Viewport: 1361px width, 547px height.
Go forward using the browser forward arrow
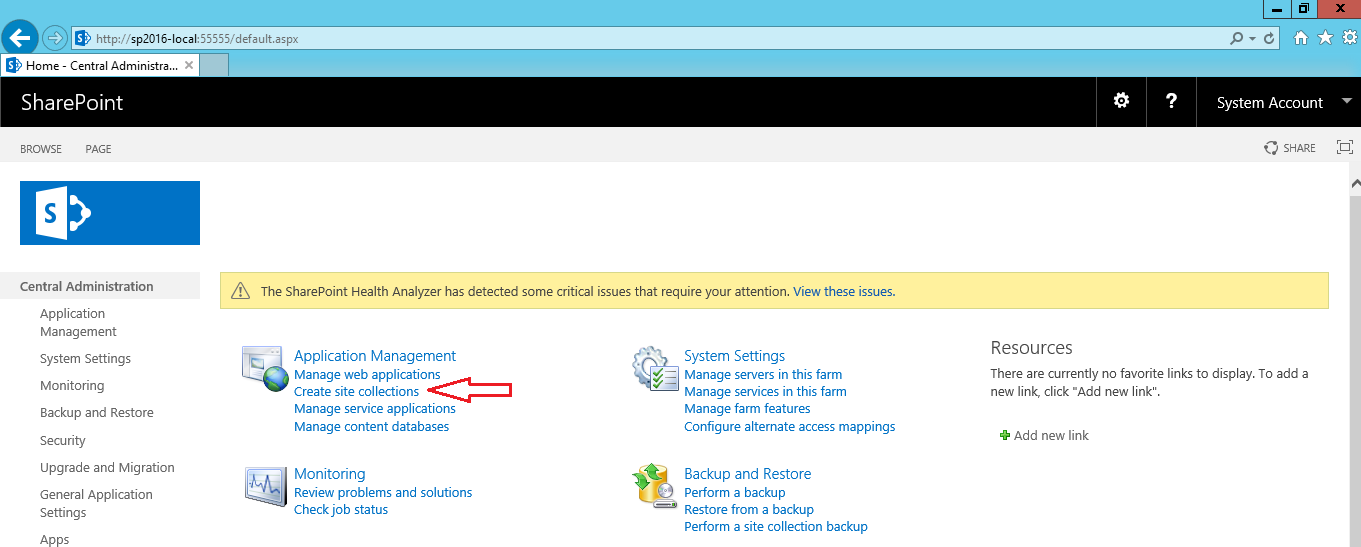(x=54, y=38)
